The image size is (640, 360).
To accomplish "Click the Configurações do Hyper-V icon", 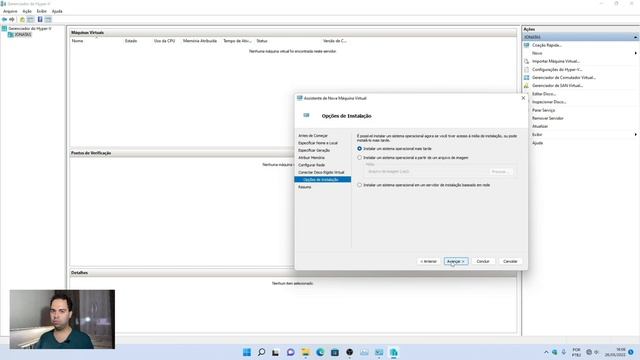I will coord(527,69).
